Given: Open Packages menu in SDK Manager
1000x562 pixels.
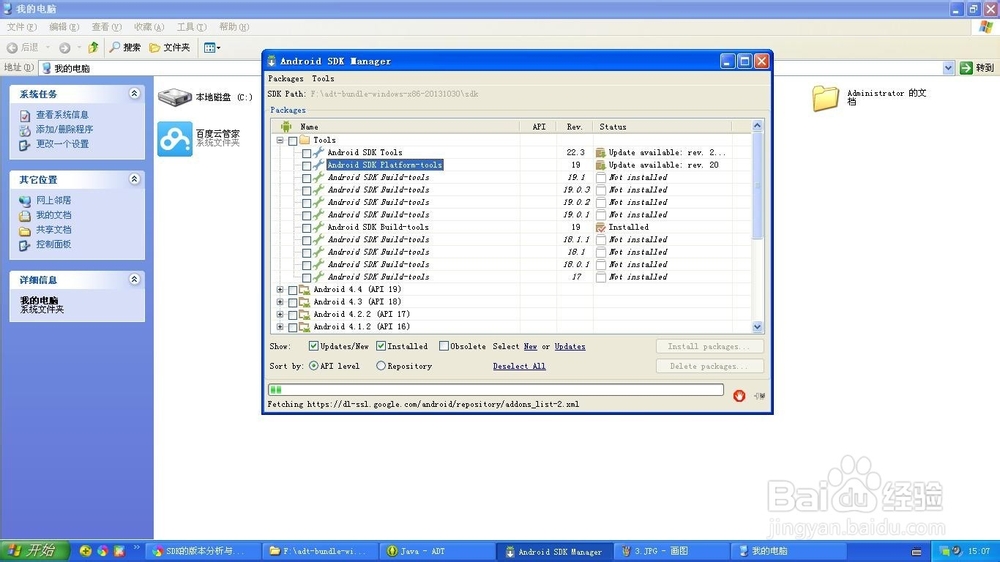Looking at the screenshot, I should click(286, 78).
